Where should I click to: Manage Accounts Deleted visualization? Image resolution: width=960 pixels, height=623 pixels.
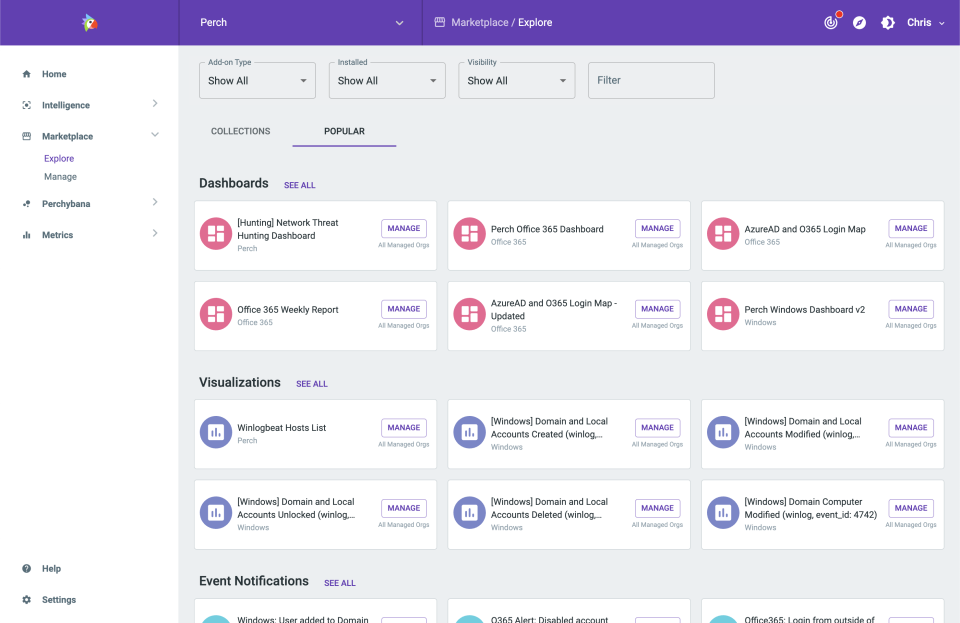click(x=658, y=508)
